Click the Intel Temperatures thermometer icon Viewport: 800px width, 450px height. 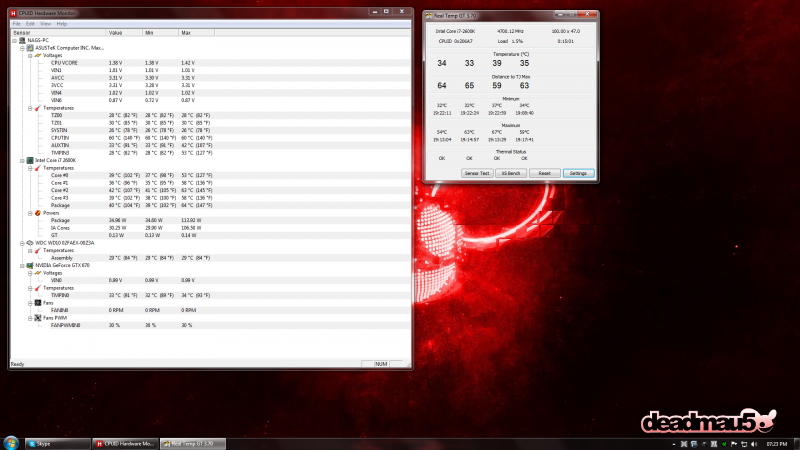click(38, 168)
